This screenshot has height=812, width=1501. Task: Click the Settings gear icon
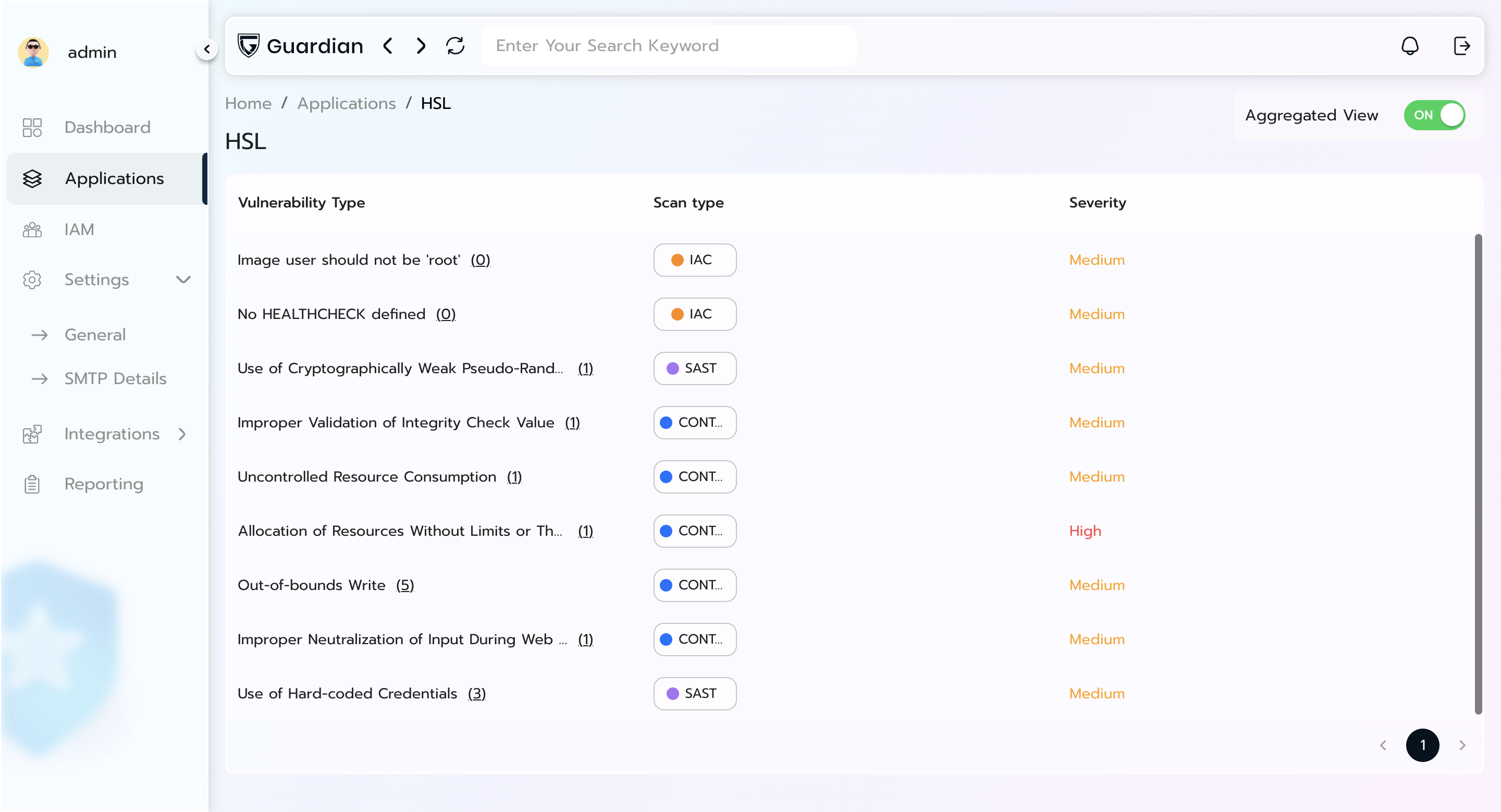(32, 280)
